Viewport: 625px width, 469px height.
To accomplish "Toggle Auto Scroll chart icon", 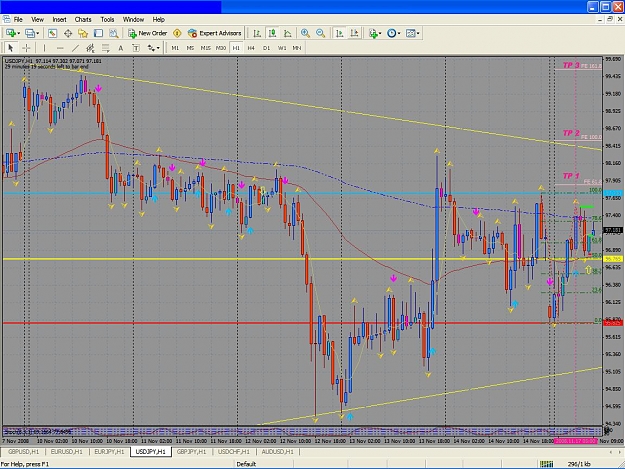I will (340, 33).
